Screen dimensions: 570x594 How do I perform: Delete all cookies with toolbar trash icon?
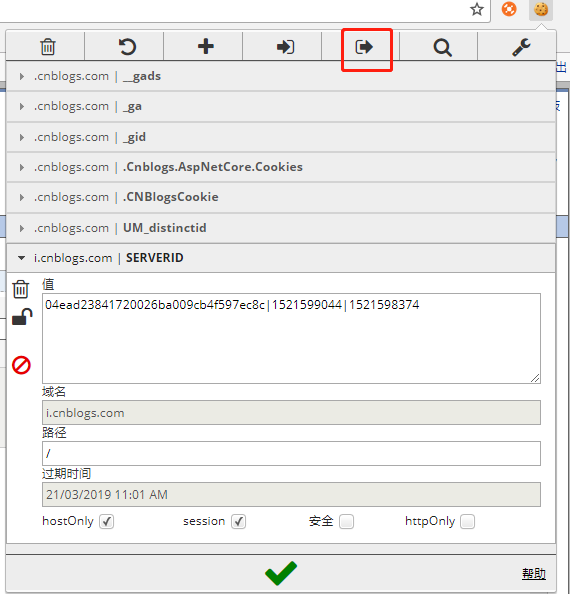(48, 47)
